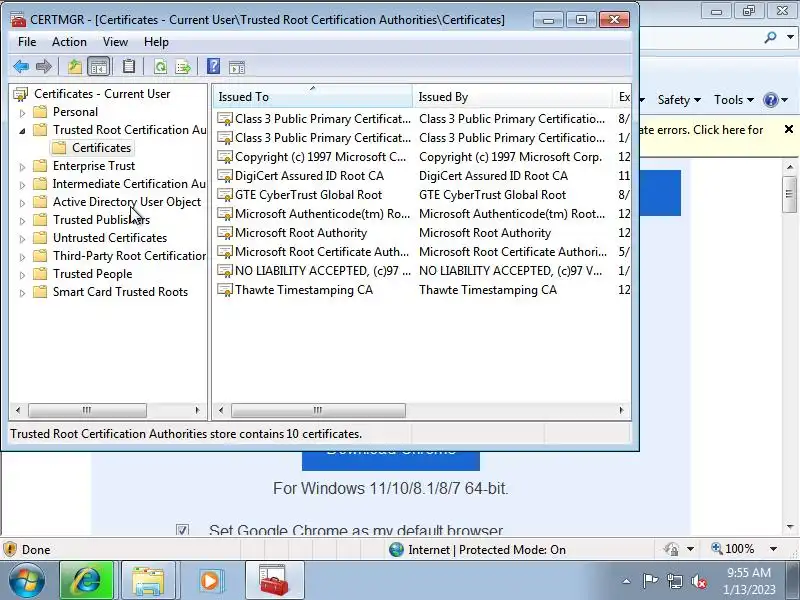Open the Action menu in CERTMGR
The image size is (800, 600).
tap(69, 42)
